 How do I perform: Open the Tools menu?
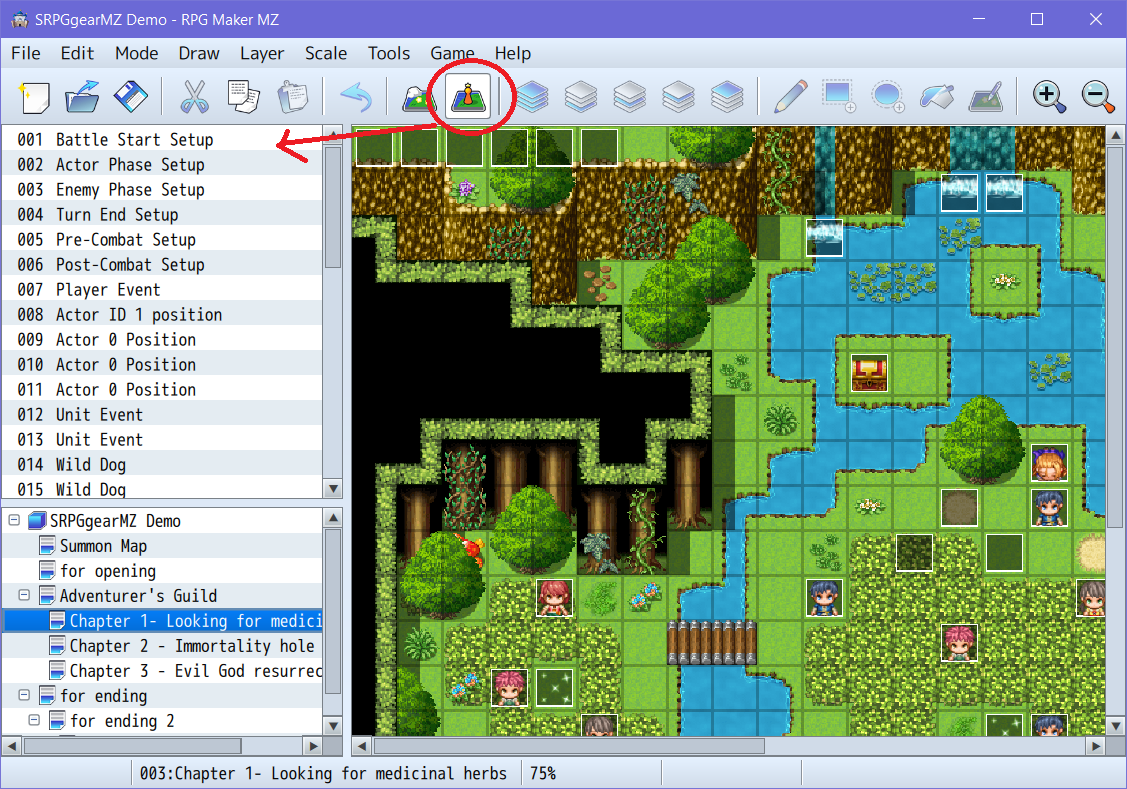389,53
